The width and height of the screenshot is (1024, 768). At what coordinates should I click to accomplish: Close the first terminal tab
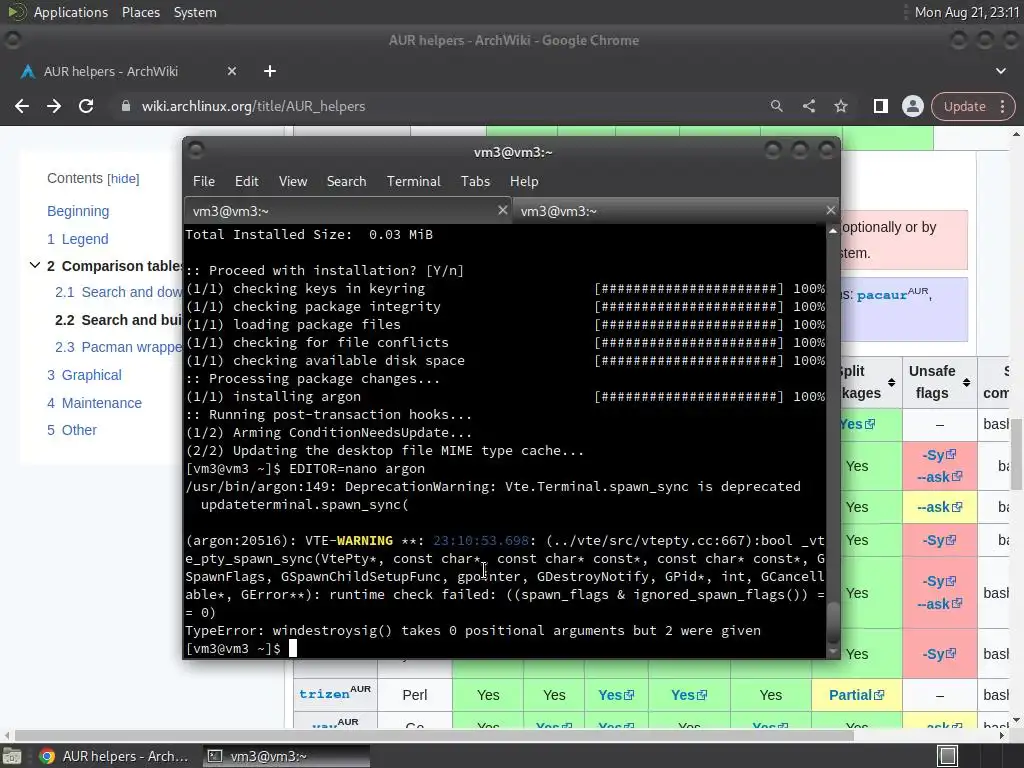[x=502, y=210]
